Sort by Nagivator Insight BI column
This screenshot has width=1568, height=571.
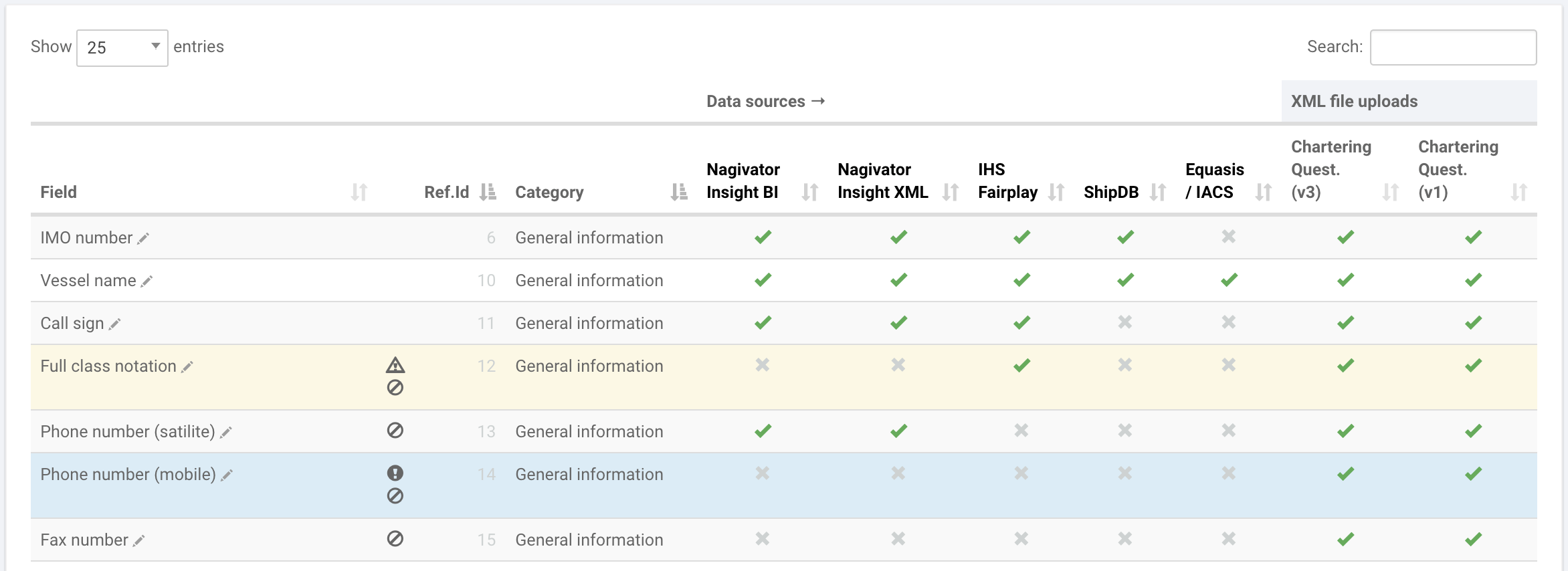pyautogui.click(x=810, y=193)
